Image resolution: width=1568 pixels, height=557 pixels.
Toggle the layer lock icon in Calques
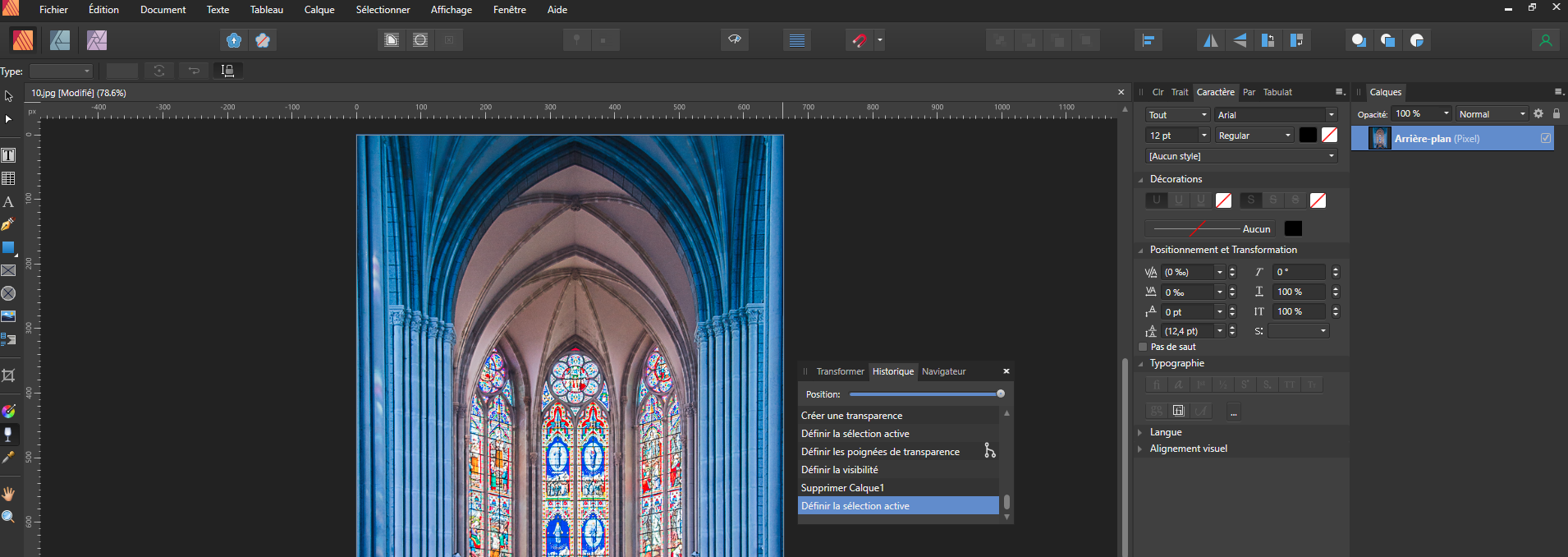point(1556,114)
